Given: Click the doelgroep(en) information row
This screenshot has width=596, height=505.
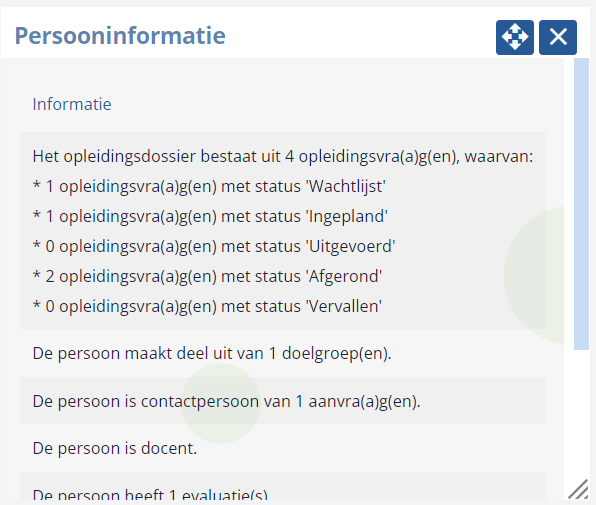Looking at the screenshot, I should (x=283, y=353).
